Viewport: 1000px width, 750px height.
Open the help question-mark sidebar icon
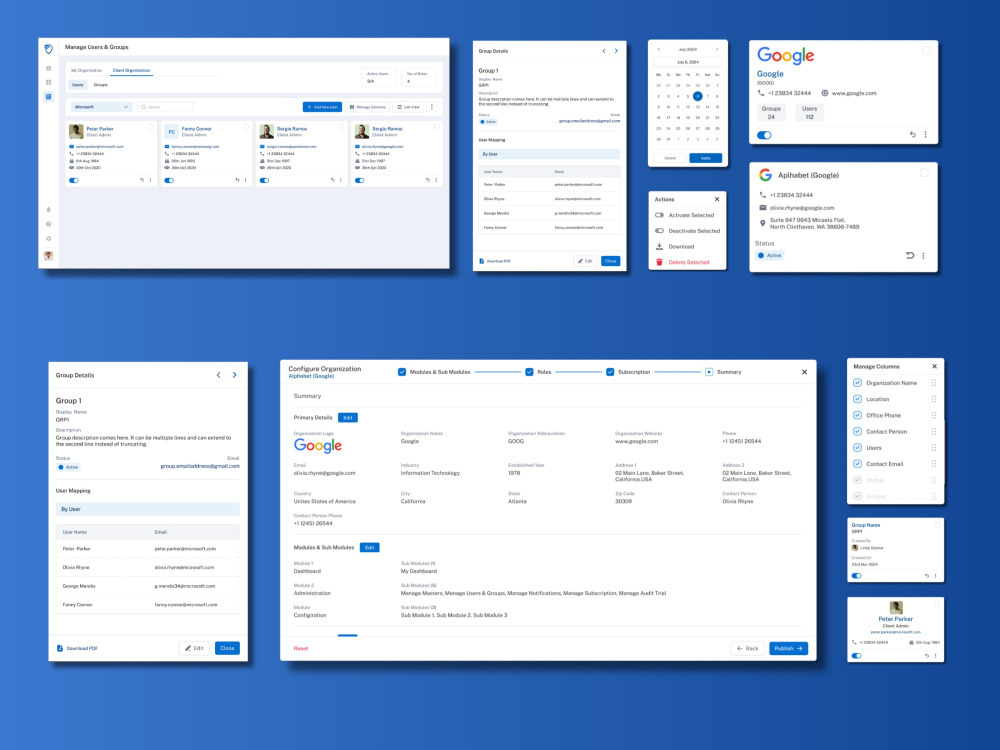pos(48,224)
